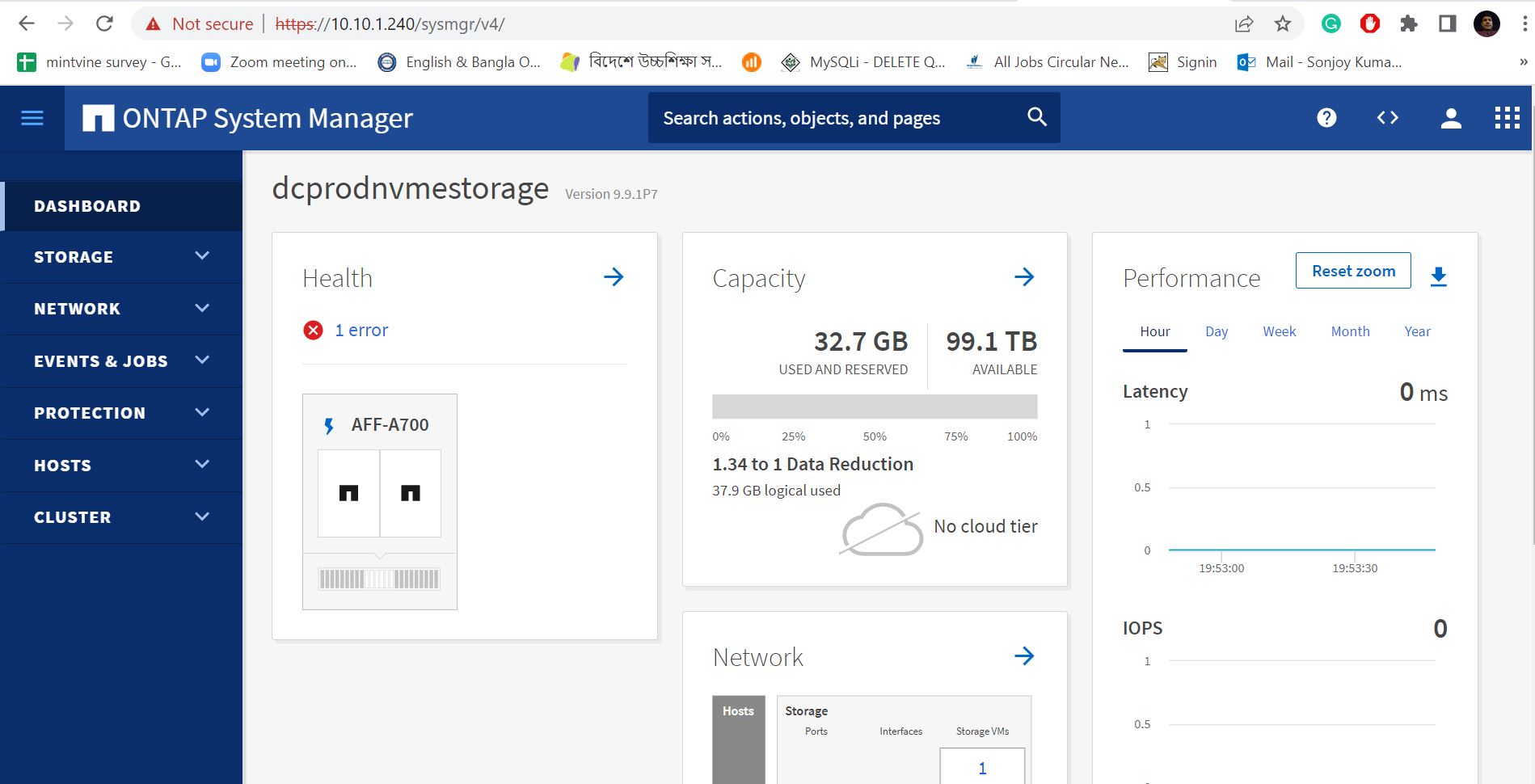Click the AFF-A700 system label
The image size is (1535, 784).
pyautogui.click(x=390, y=425)
